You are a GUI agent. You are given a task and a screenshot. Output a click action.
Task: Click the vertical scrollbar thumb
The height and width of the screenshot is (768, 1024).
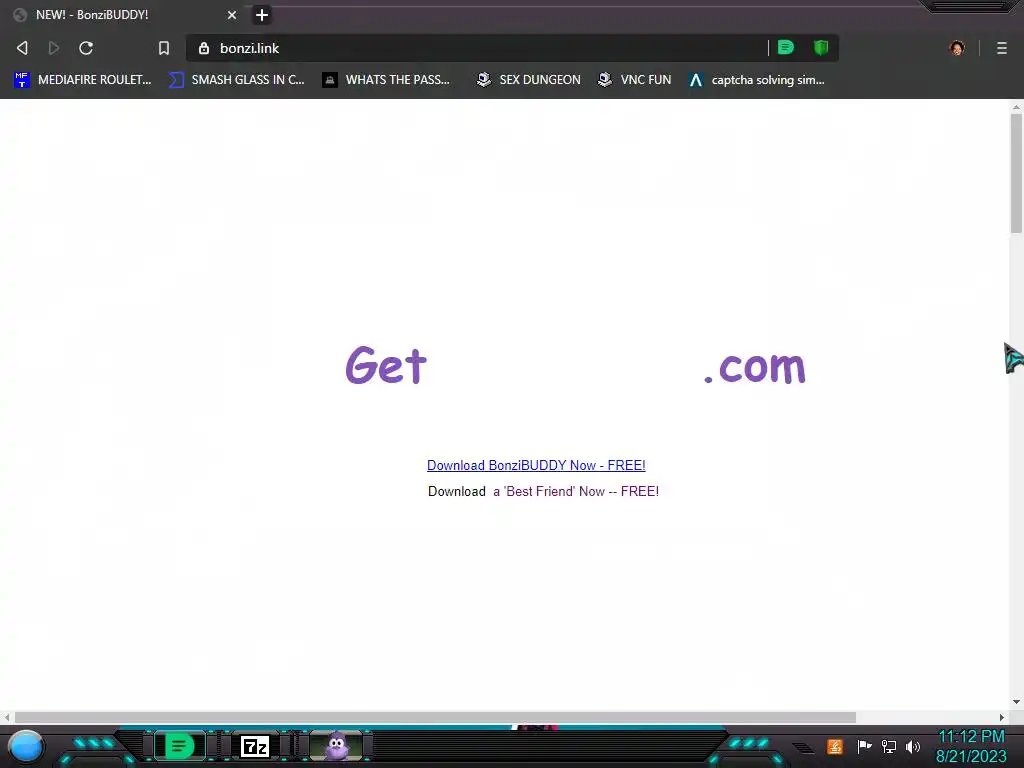pos(1016,173)
